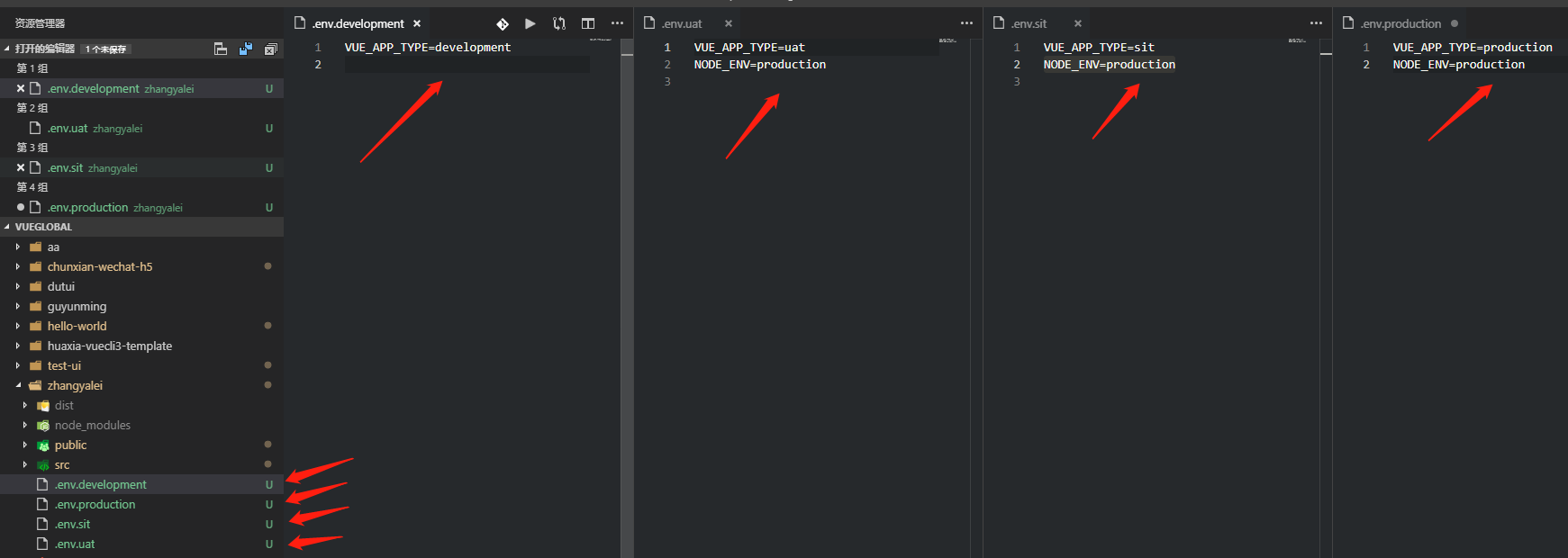This screenshot has height=558, width=1568.
Task: Open .env.sit in zhangyalei folder tree
Action: tap(141, 524)
